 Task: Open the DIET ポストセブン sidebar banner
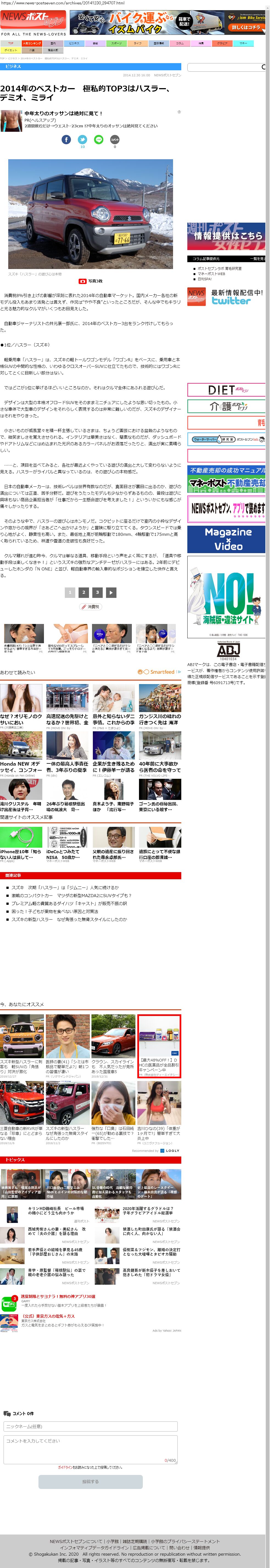click(226, 390)
